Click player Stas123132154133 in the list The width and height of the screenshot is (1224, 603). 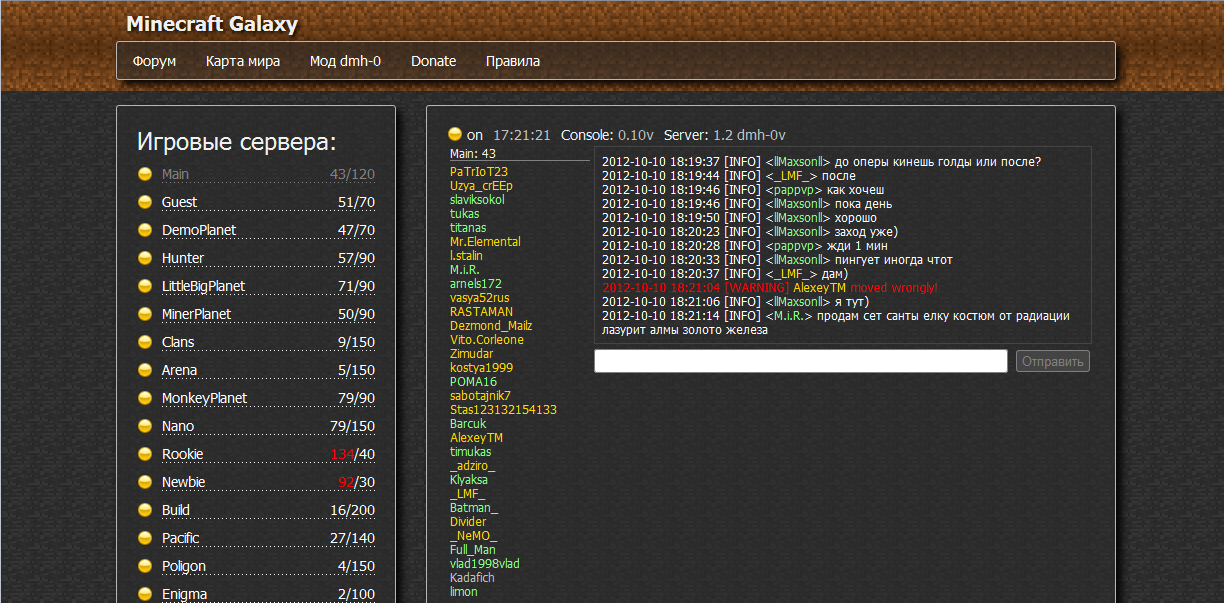[503, 410]
